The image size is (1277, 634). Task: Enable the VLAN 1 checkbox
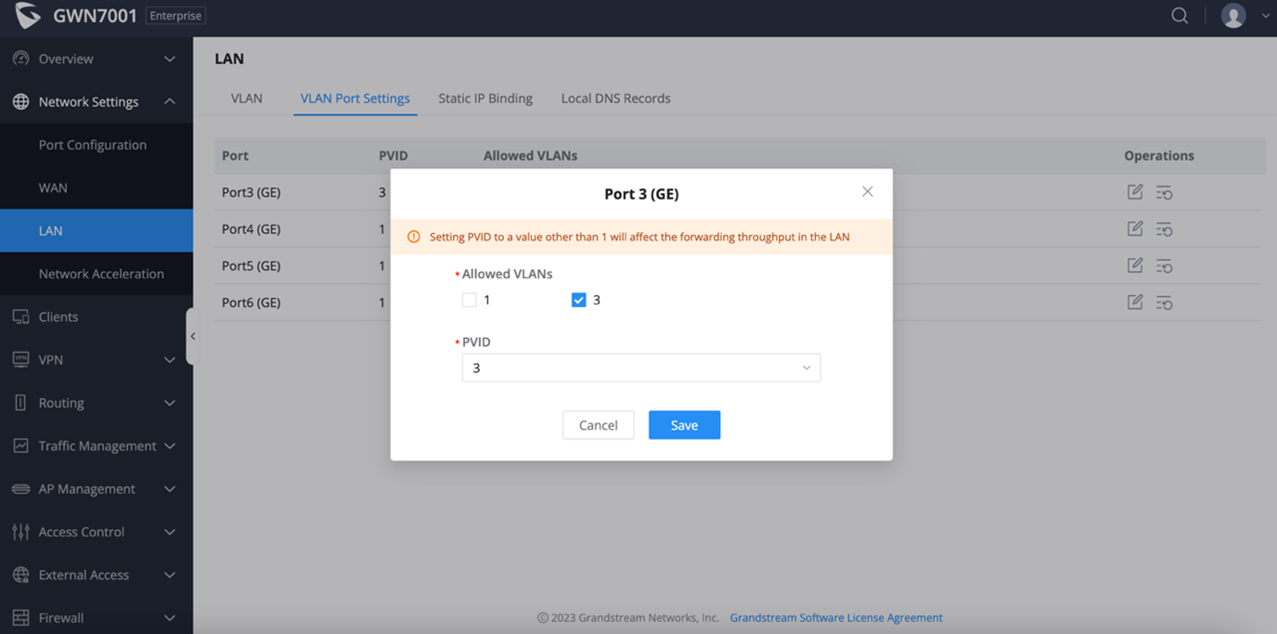[469, 300]
